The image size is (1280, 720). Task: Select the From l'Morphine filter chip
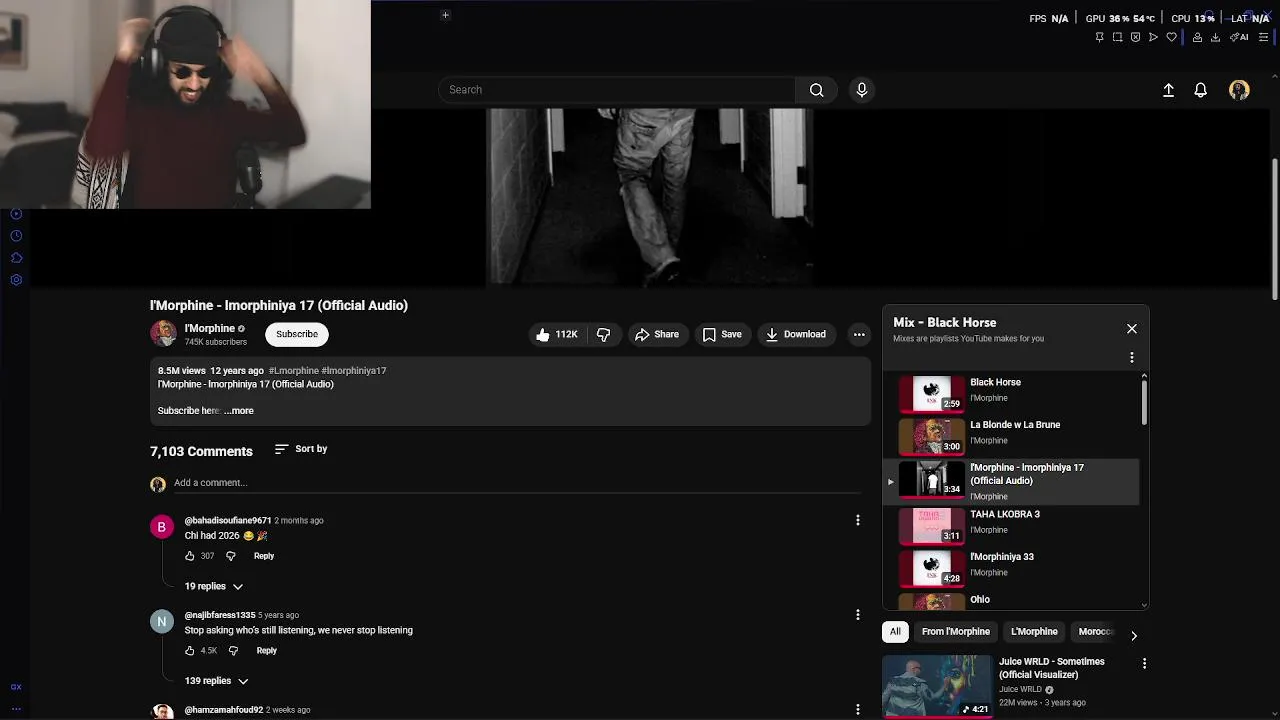tap(956, 632)
